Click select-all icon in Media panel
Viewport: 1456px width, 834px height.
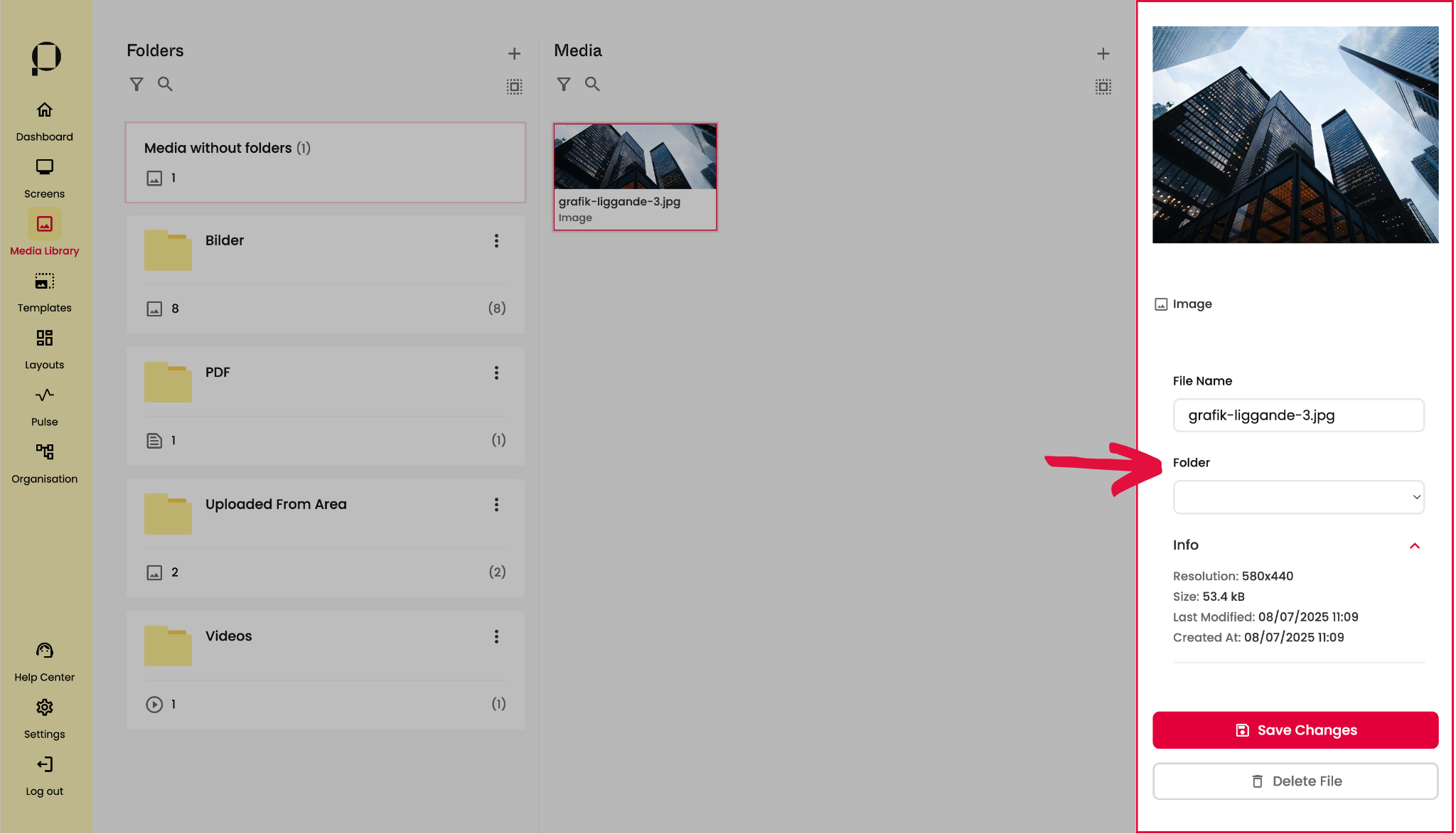click(x=1103, y=87)
